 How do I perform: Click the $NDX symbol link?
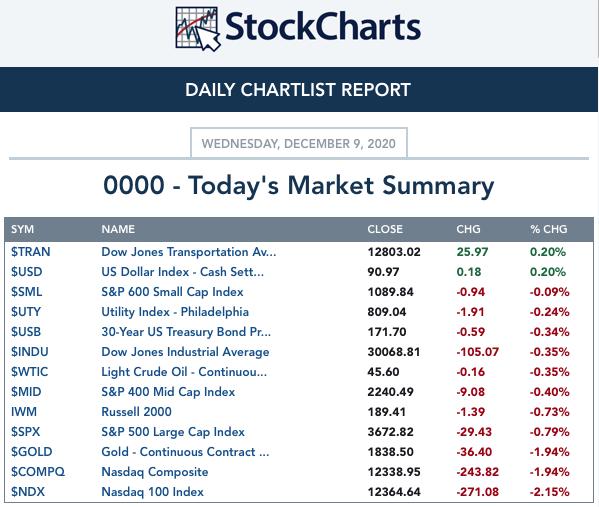coord(28,492)
